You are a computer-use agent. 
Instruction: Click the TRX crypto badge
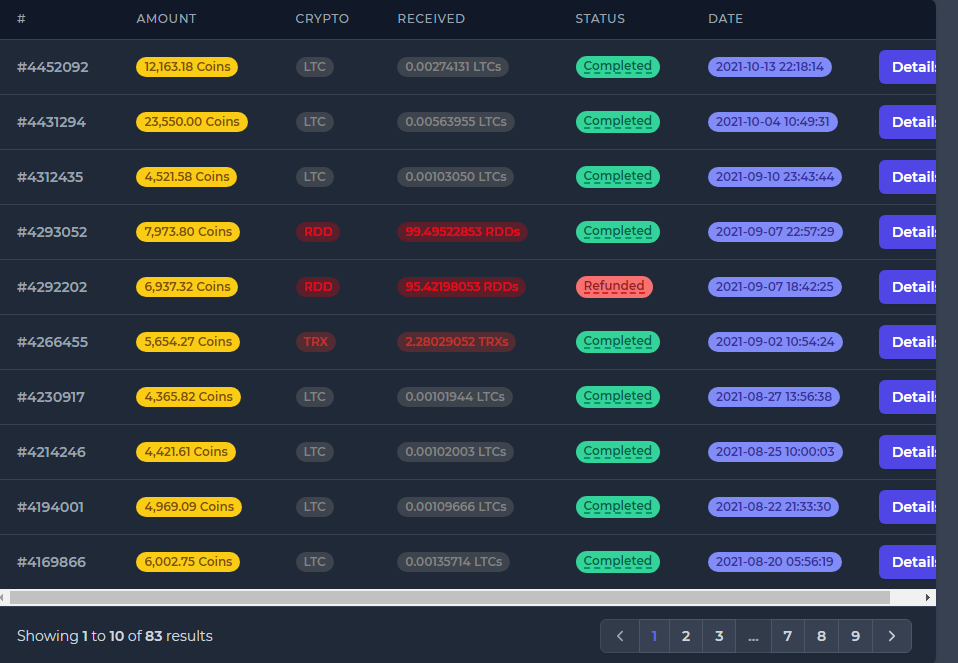click(x=315, y=342)
